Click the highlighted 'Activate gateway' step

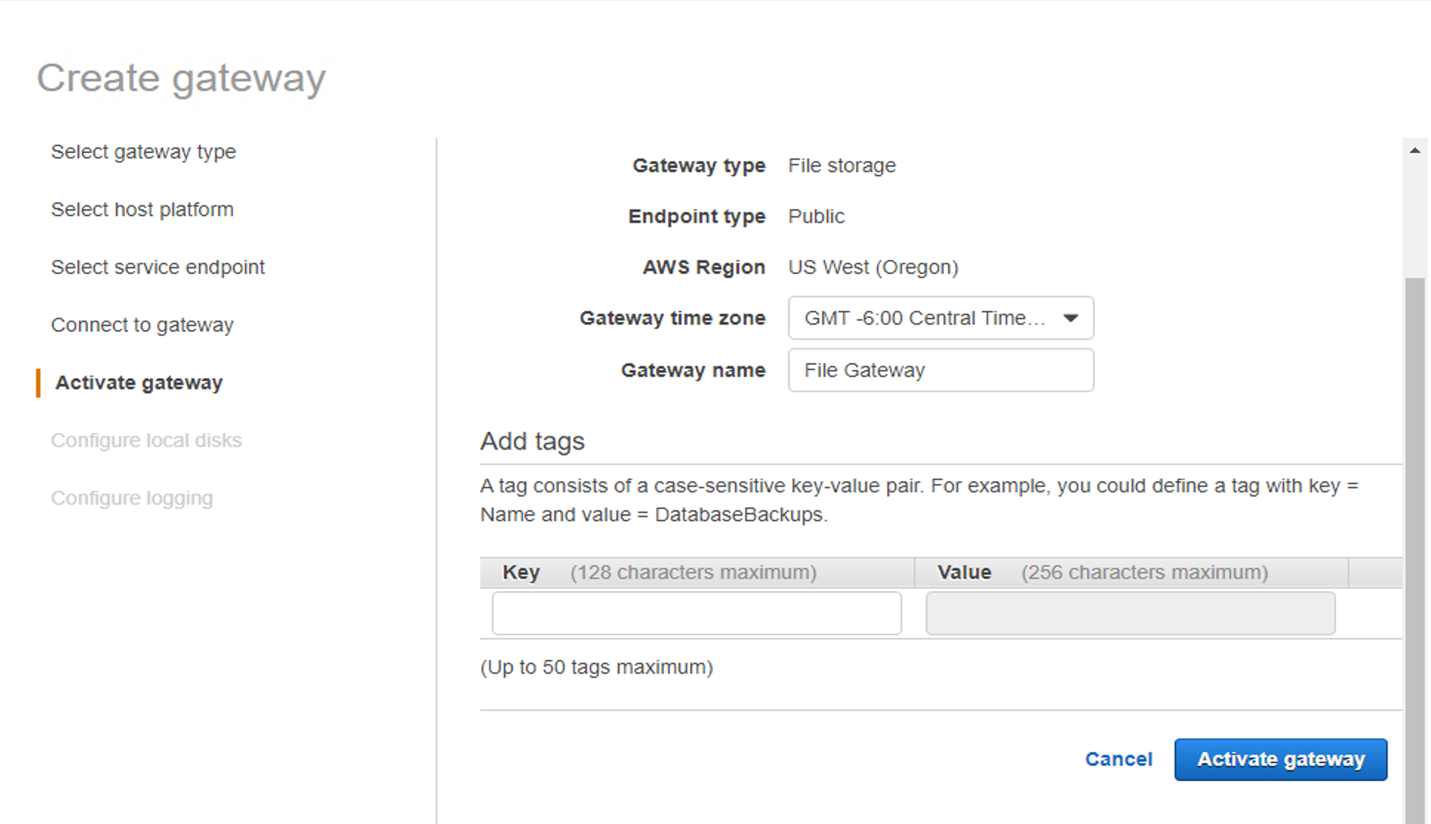tap(138, 382)
